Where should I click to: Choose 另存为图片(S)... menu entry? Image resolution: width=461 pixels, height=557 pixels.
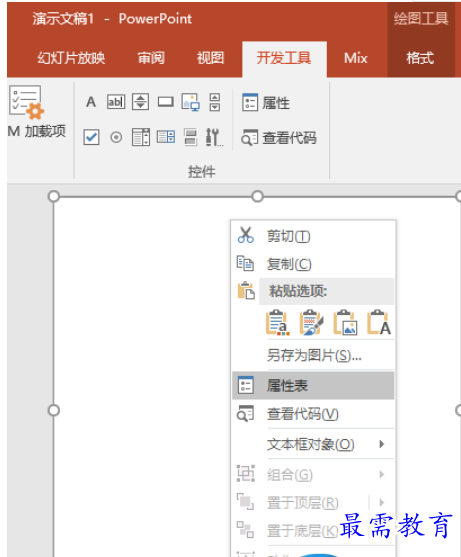[313, 355]
